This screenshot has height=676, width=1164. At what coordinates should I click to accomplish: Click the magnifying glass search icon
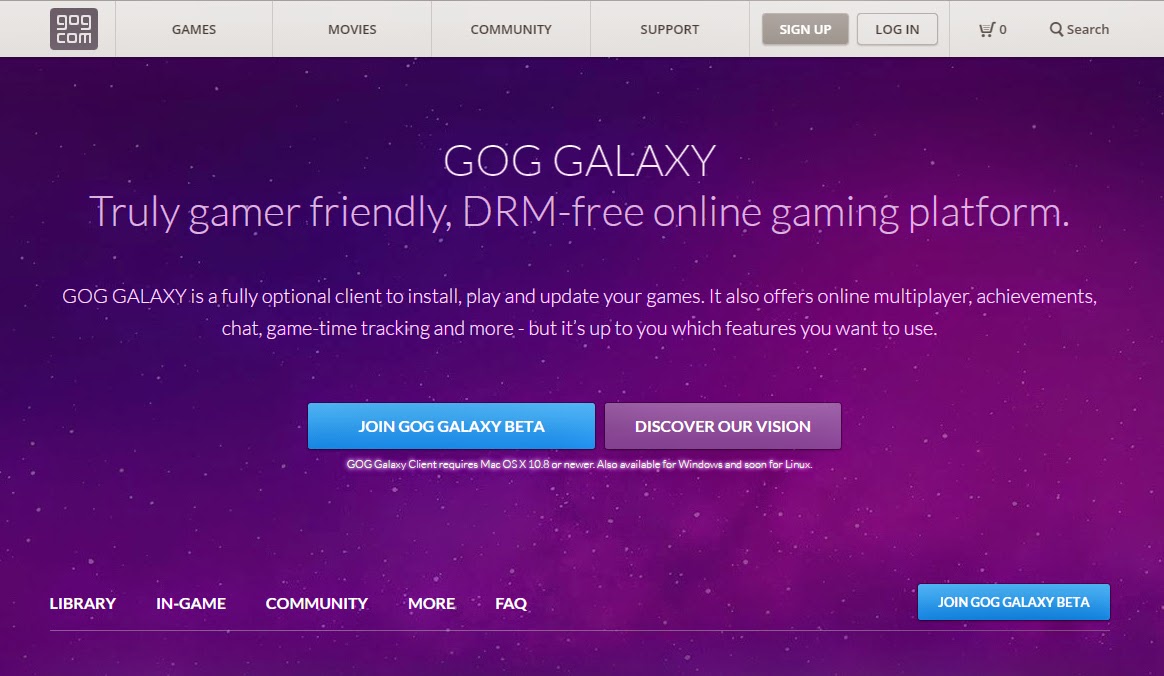coord(1056,30)
